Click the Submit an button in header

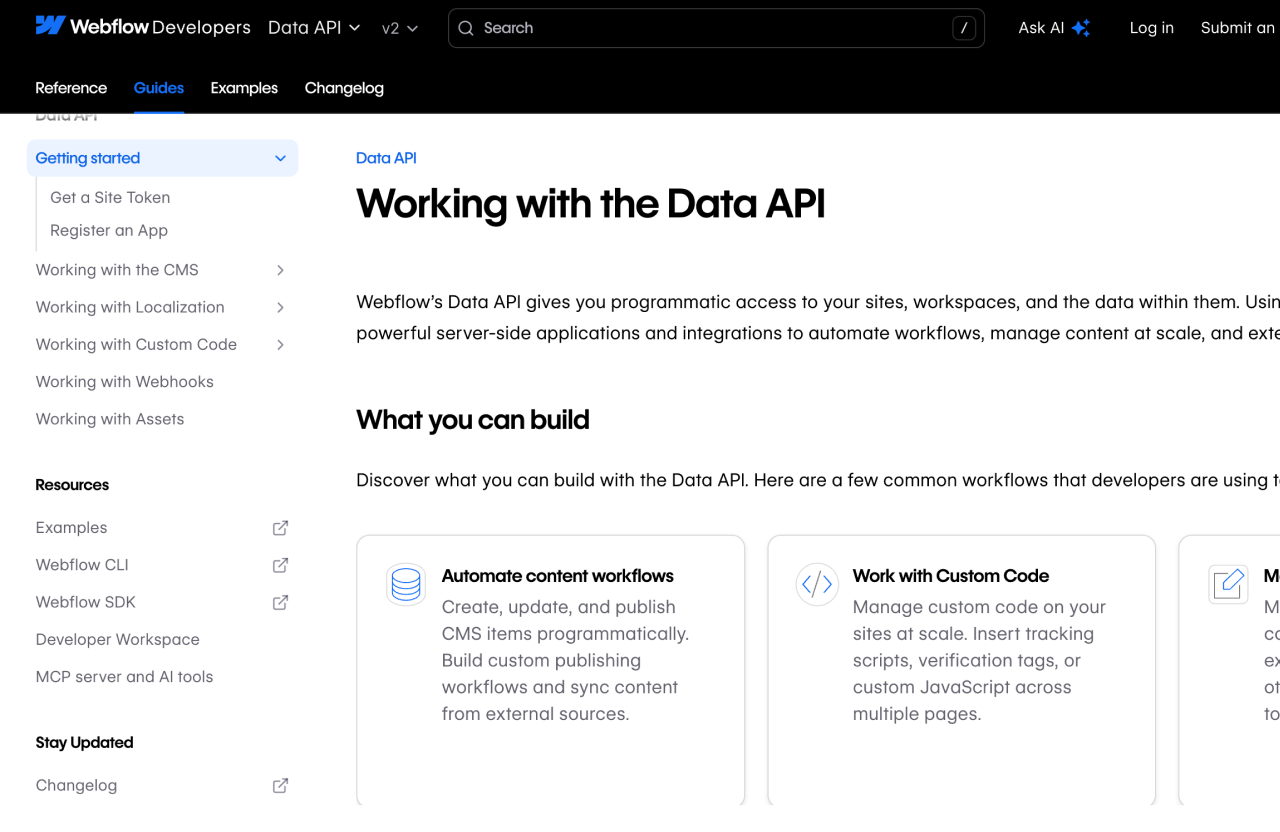tap(1238, 28)
